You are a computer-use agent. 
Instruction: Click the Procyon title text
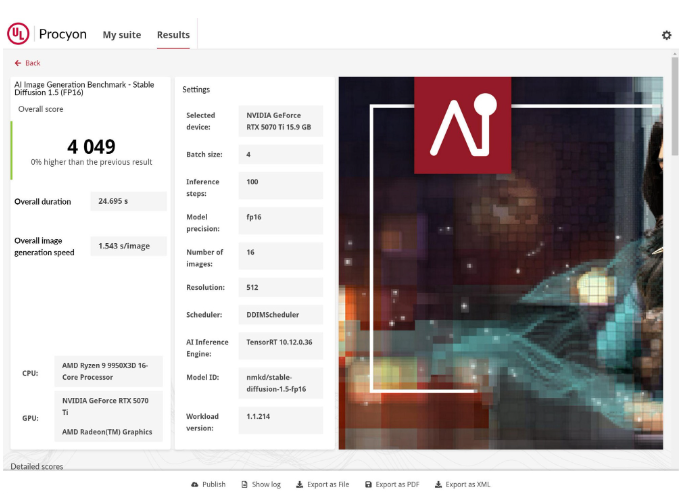pos(62,34)
